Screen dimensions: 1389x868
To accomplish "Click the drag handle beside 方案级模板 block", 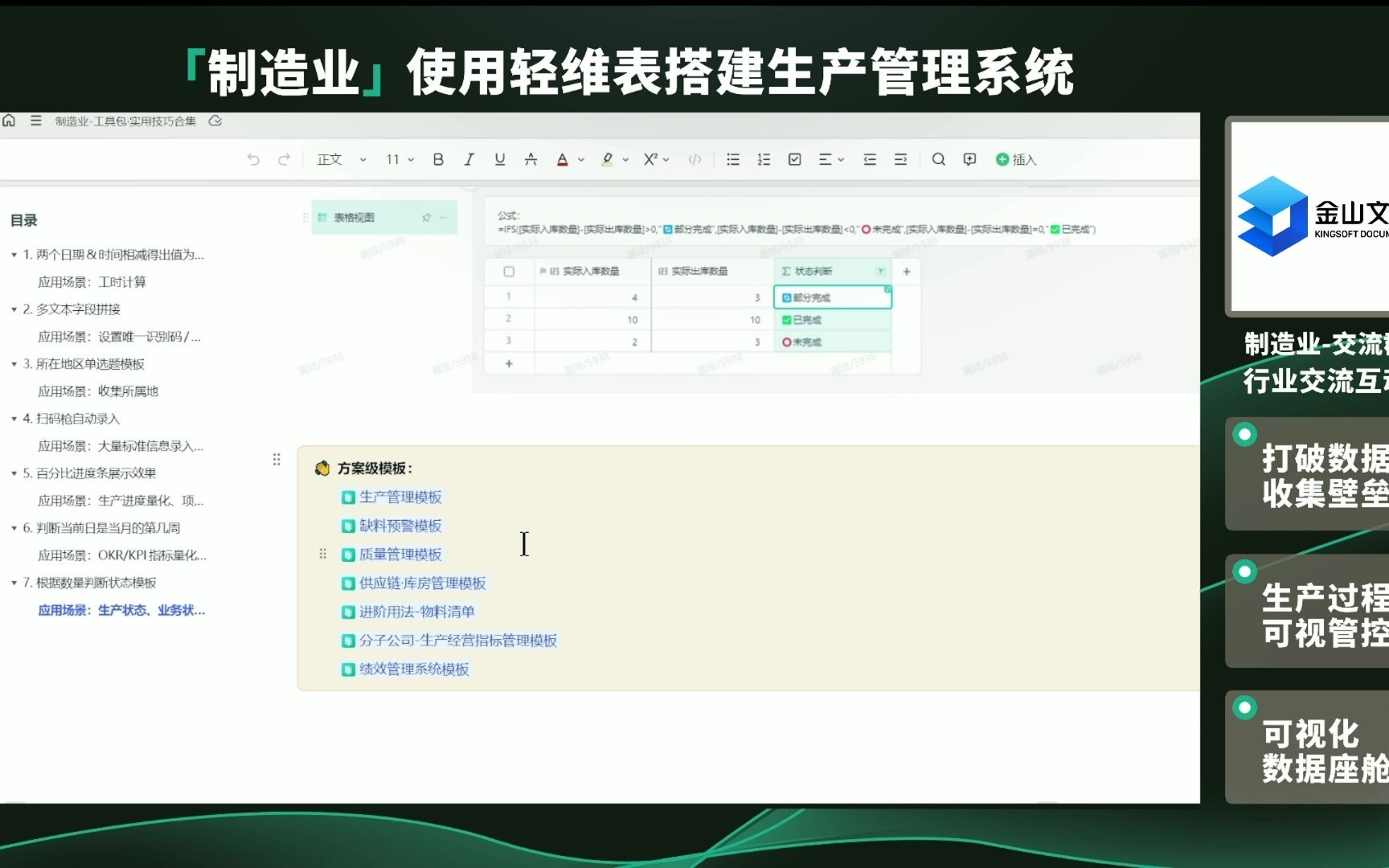I will (277, 459).
